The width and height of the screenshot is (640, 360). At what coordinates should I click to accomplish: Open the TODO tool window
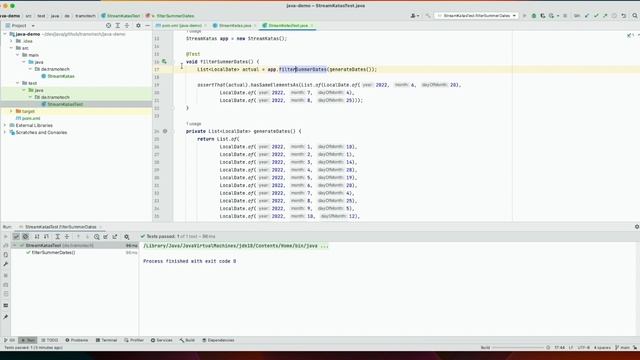[x=49, y=340]
